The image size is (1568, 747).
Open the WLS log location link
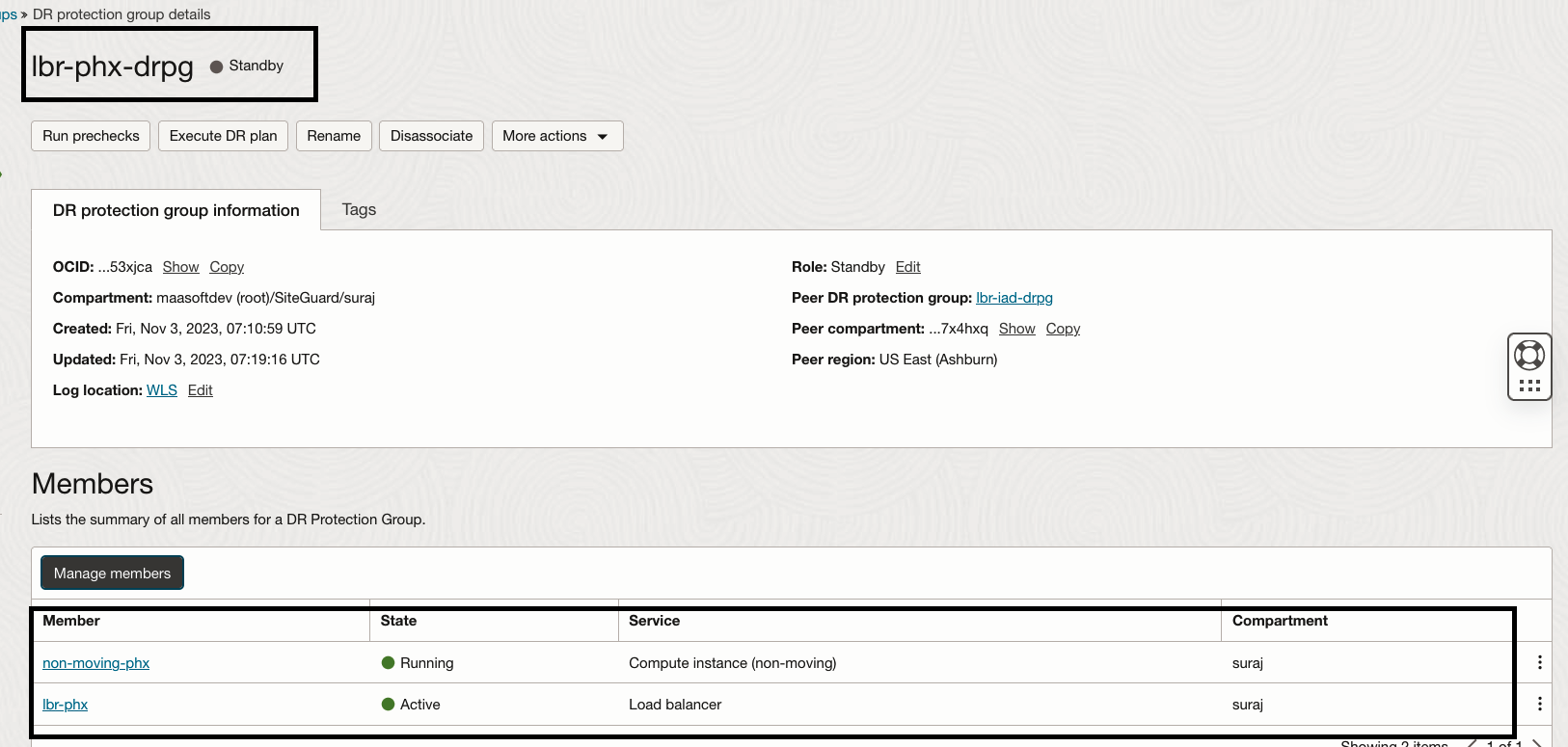tap(161, 390)
